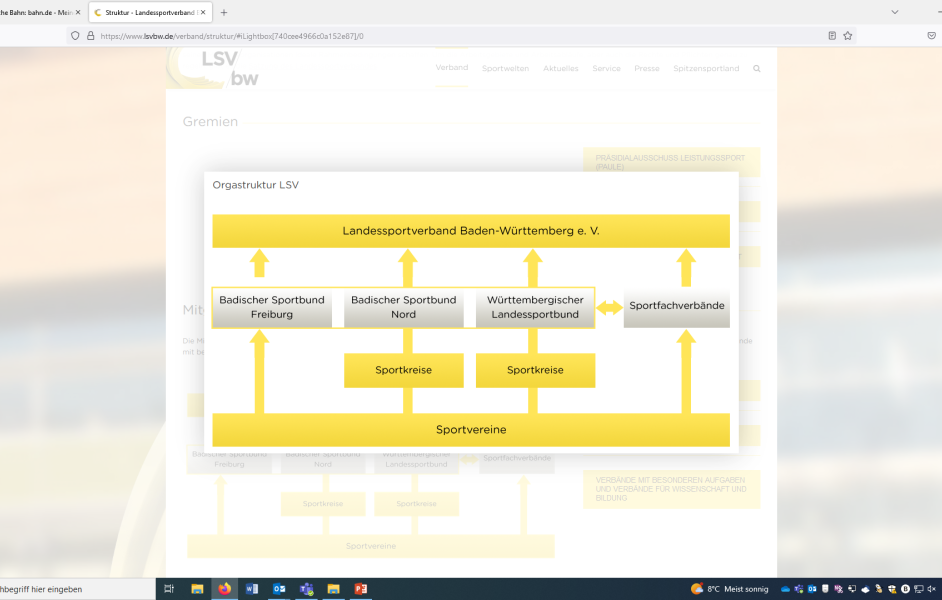
Task: Open the Verband navigation menu
Action: pyautogui.click(x=452, y=67)
